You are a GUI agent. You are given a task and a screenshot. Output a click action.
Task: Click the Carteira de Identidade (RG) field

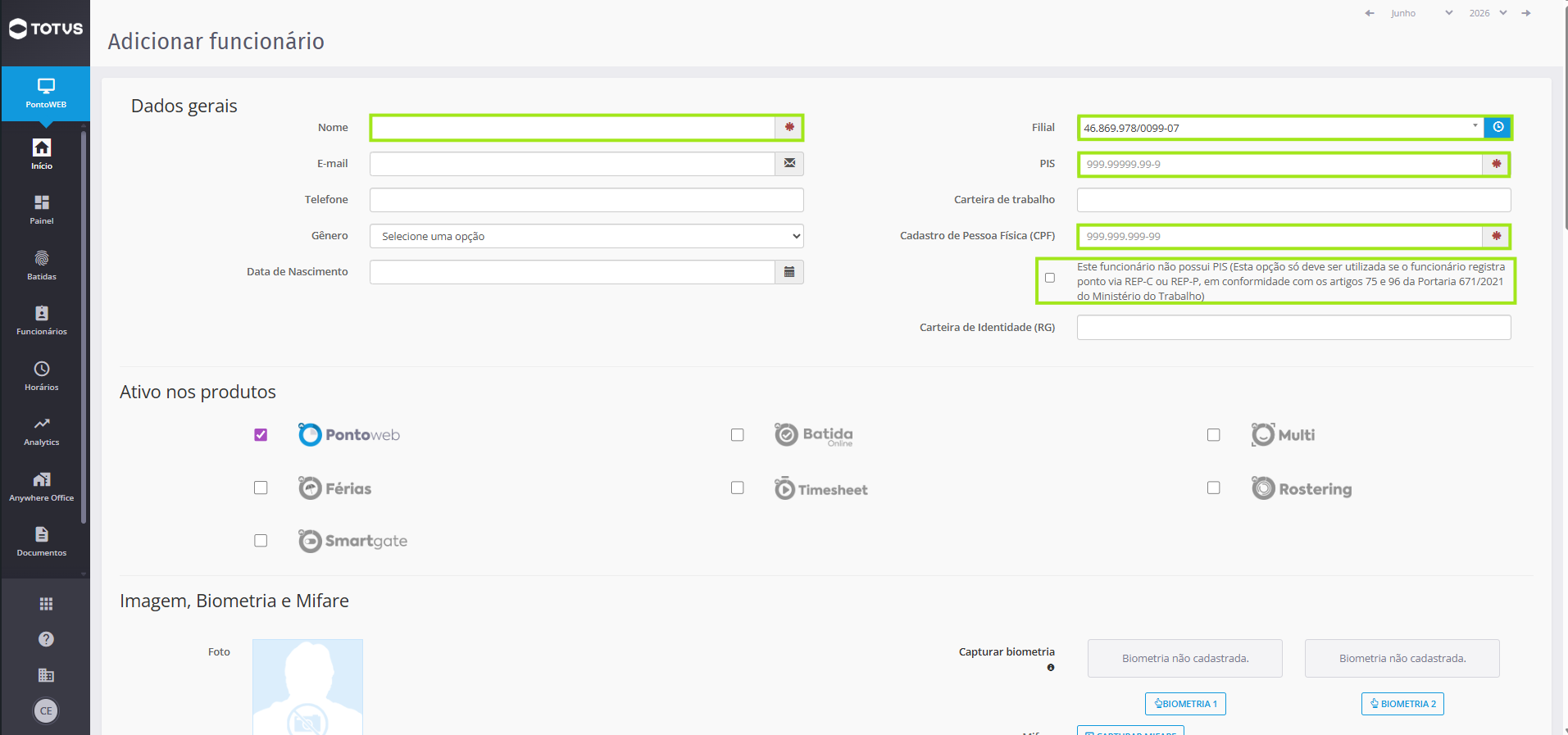[x=1293, y=328]
